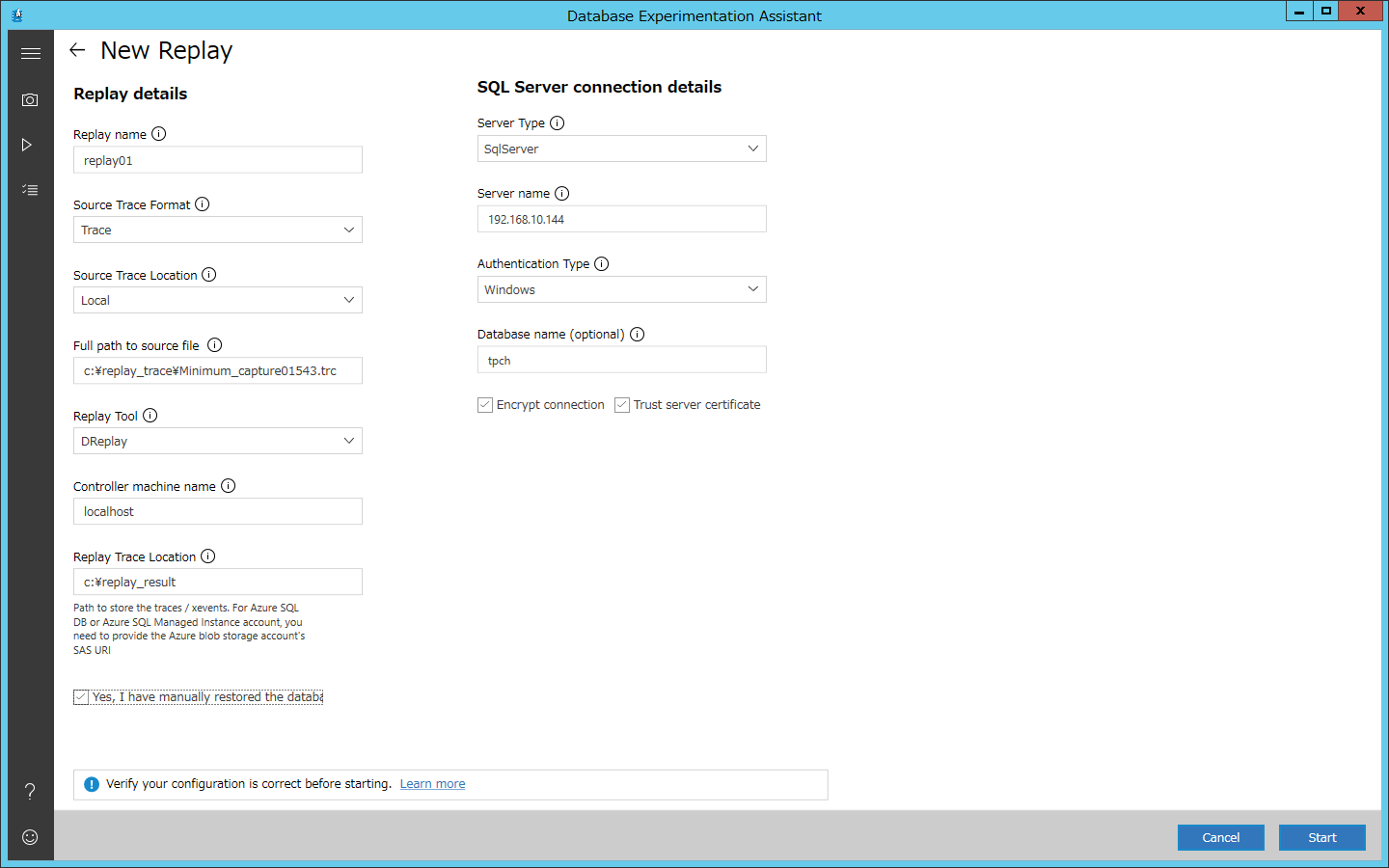Show info for Controller machine name
This screenshot has height=868, width=1389.
229,486
